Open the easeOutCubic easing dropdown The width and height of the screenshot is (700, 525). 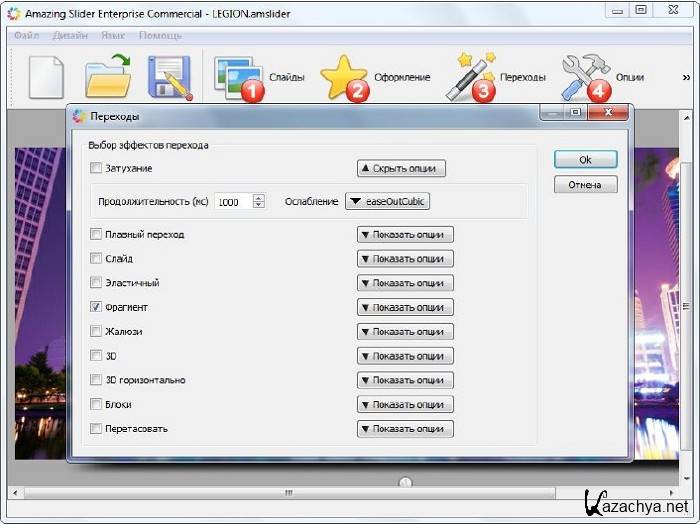387,201
